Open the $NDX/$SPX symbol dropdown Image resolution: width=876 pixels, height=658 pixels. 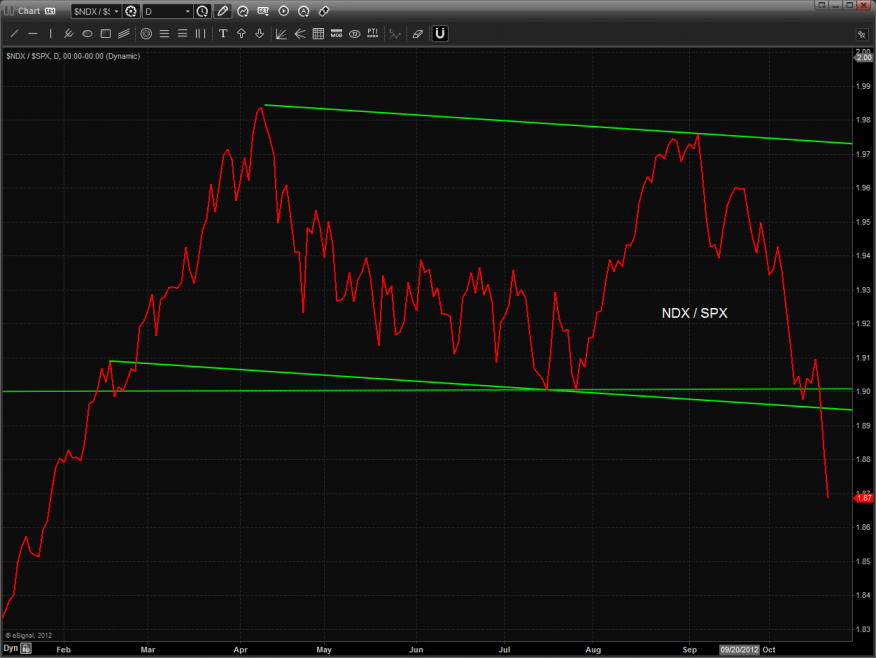click(96, 11)
